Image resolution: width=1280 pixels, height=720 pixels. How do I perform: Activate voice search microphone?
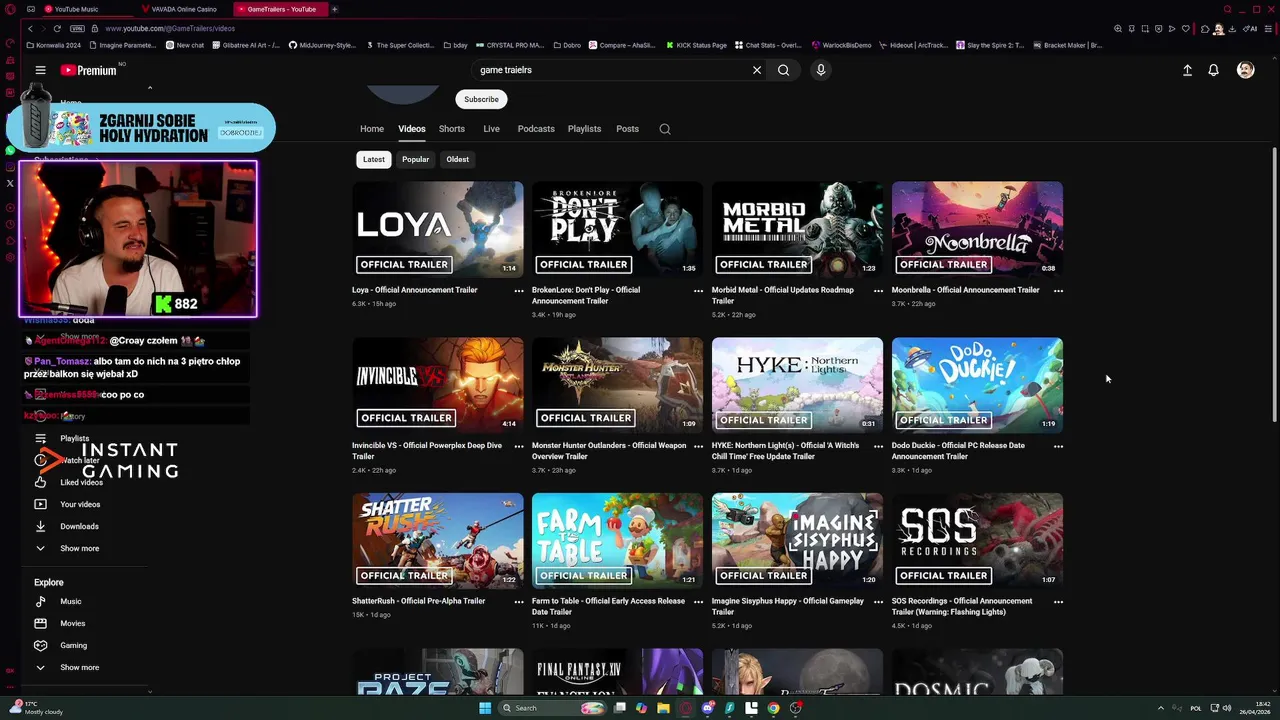pyautogui.click(x=820, y=70)
